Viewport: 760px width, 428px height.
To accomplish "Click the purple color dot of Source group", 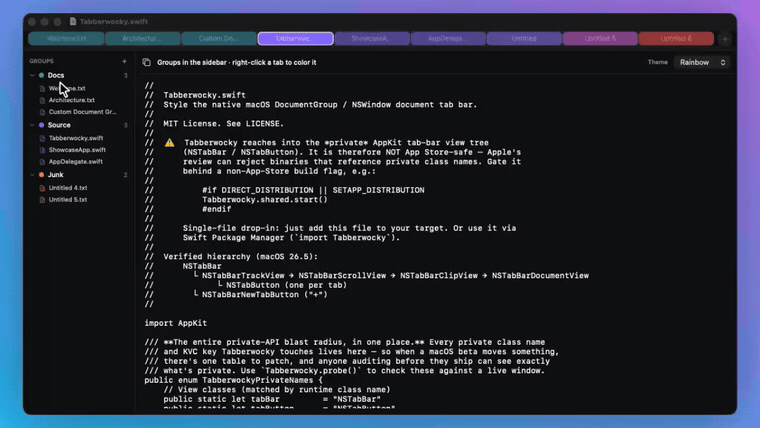I will tap(42, 125).
